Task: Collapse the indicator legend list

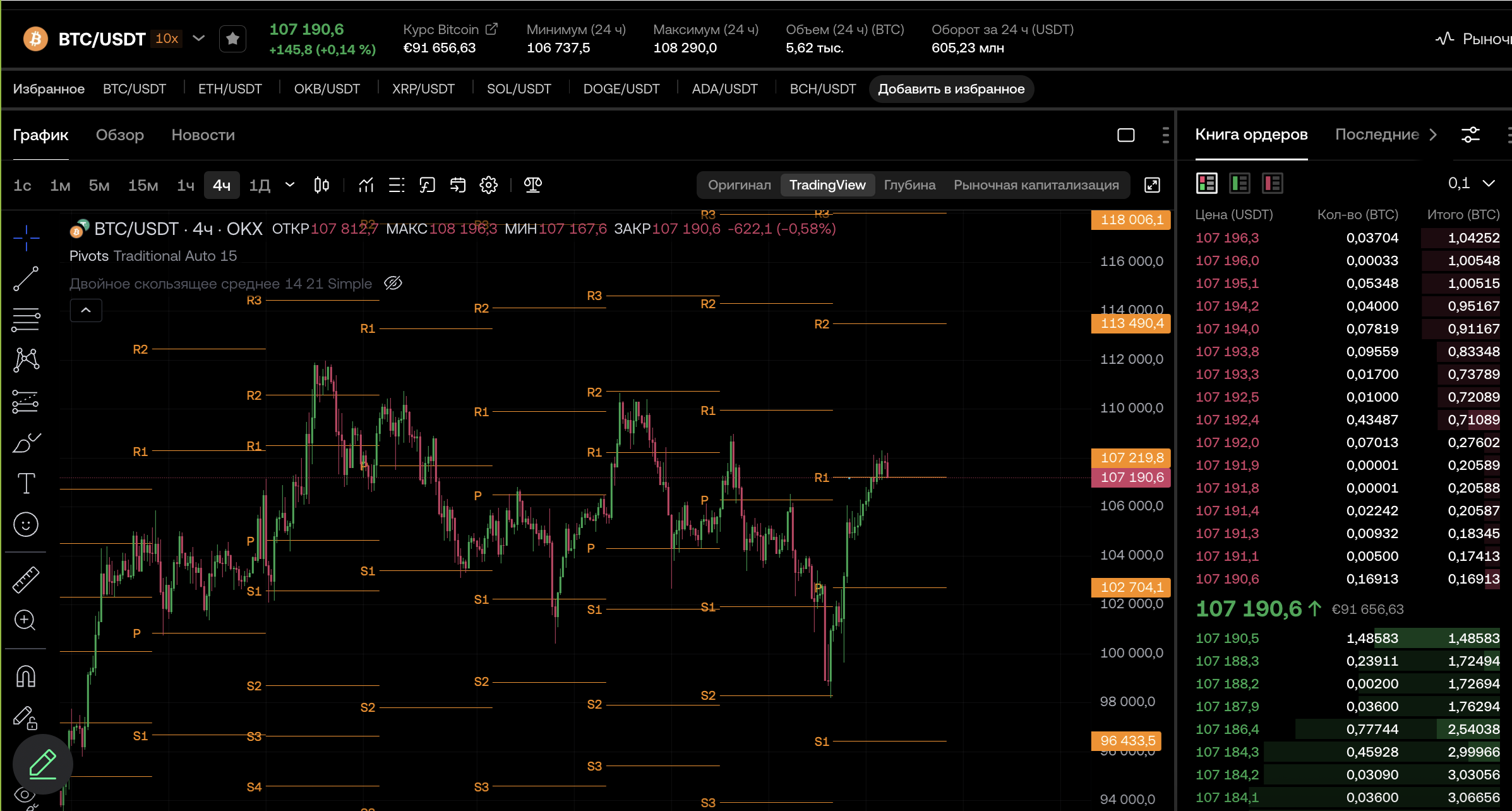Action: (x=86, y=310)
